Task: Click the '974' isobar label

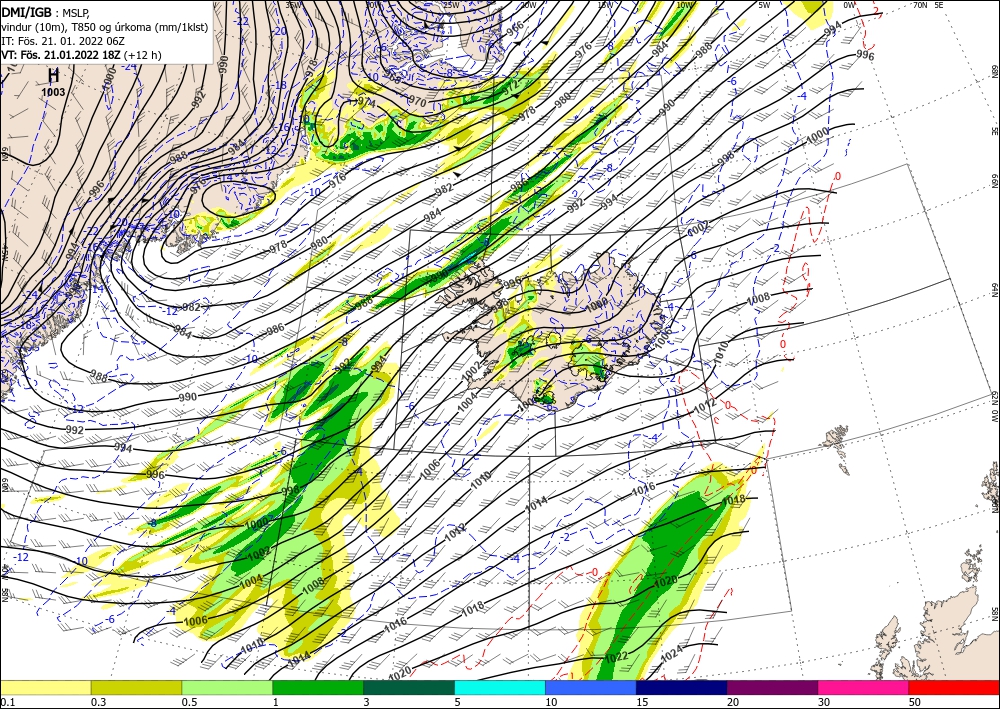Action: (367, 101)
